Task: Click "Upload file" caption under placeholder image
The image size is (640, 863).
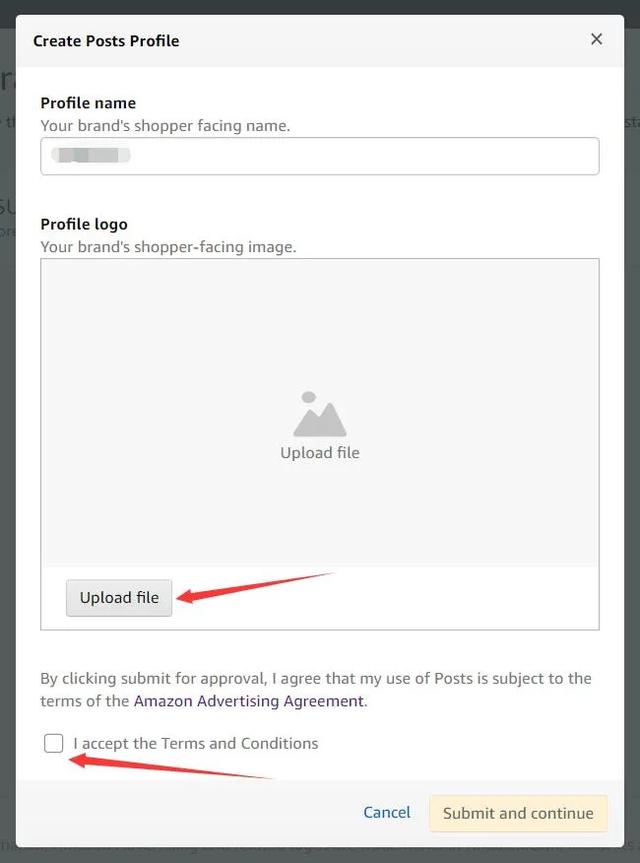Action: pyautogui.click(x=320, y=453)
